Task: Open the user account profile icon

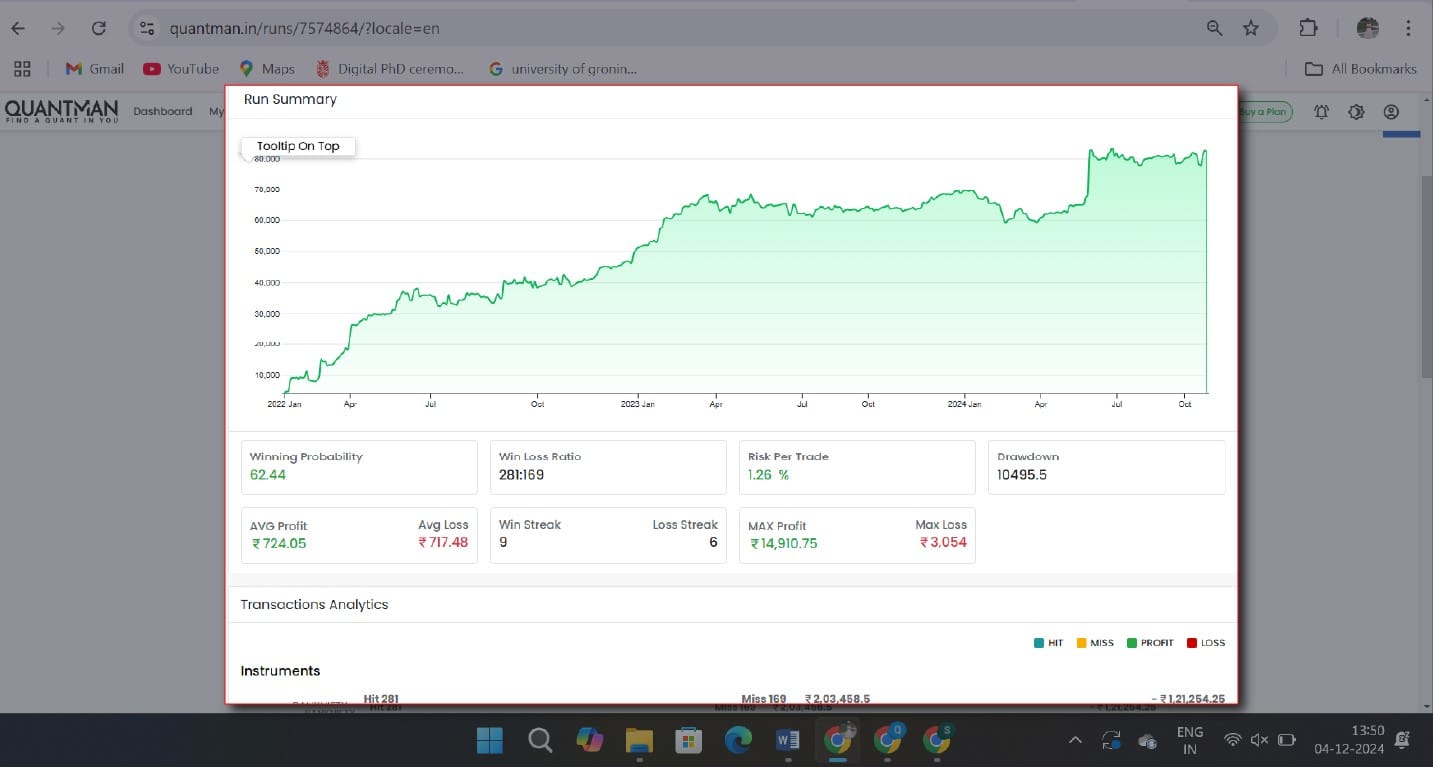Action: pyautogui.click(x=1391, y=111)
